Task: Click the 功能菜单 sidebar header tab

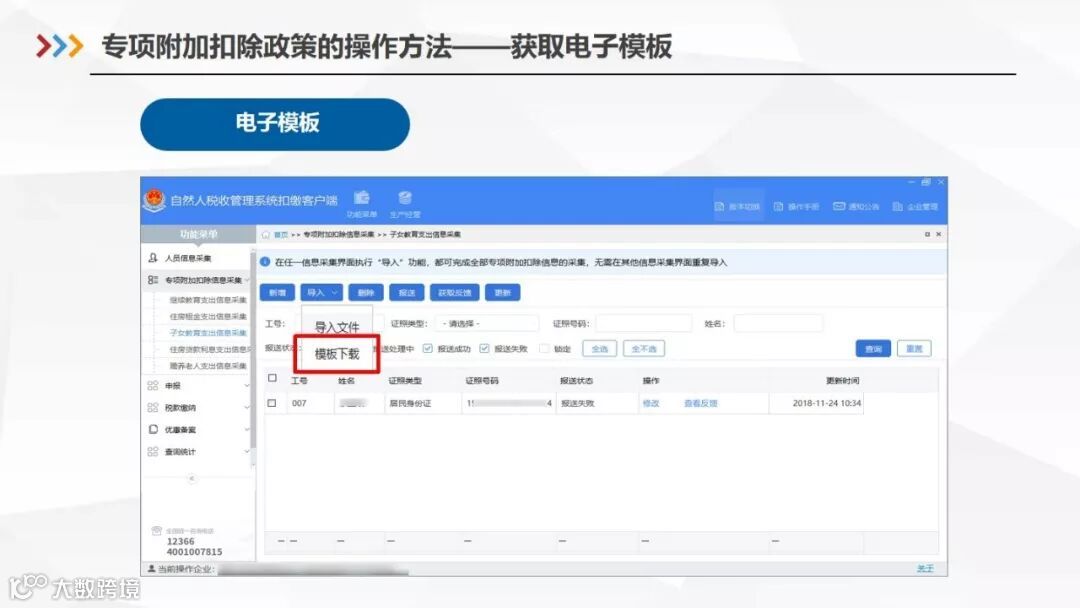Action: click(x=198, y=235)
